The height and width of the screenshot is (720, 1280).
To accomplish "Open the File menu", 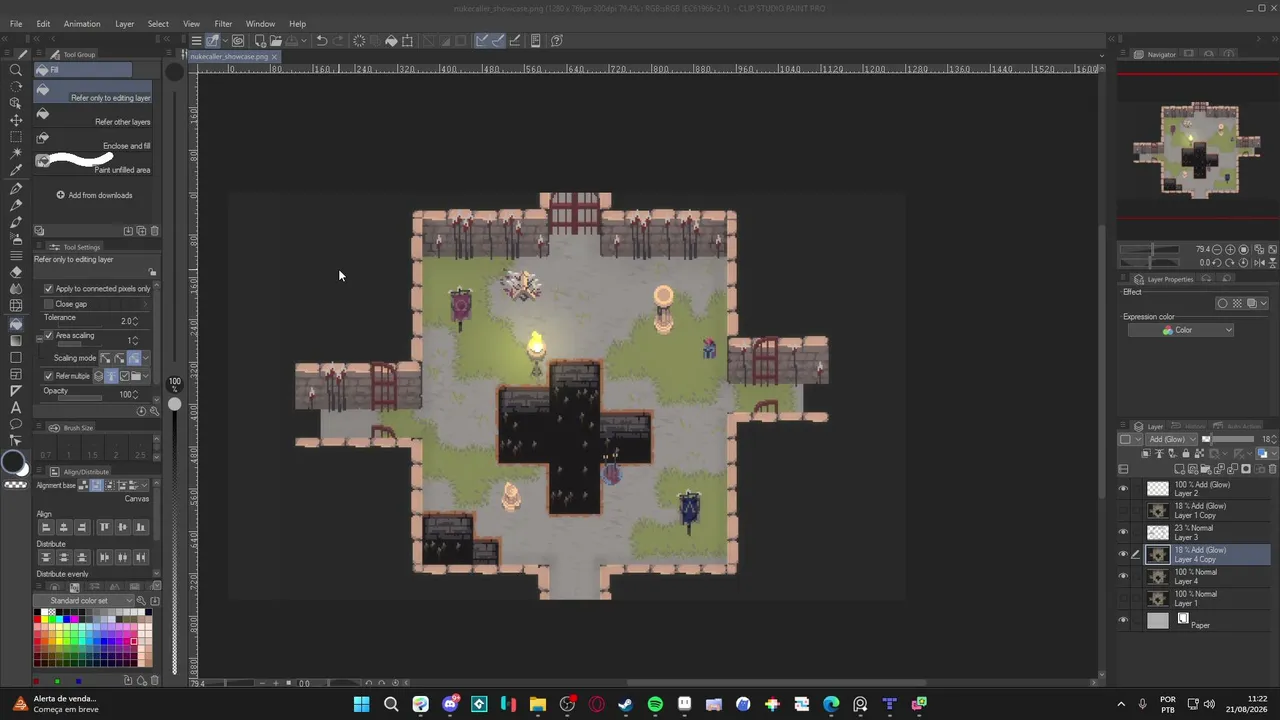I will tap(16, 24).
